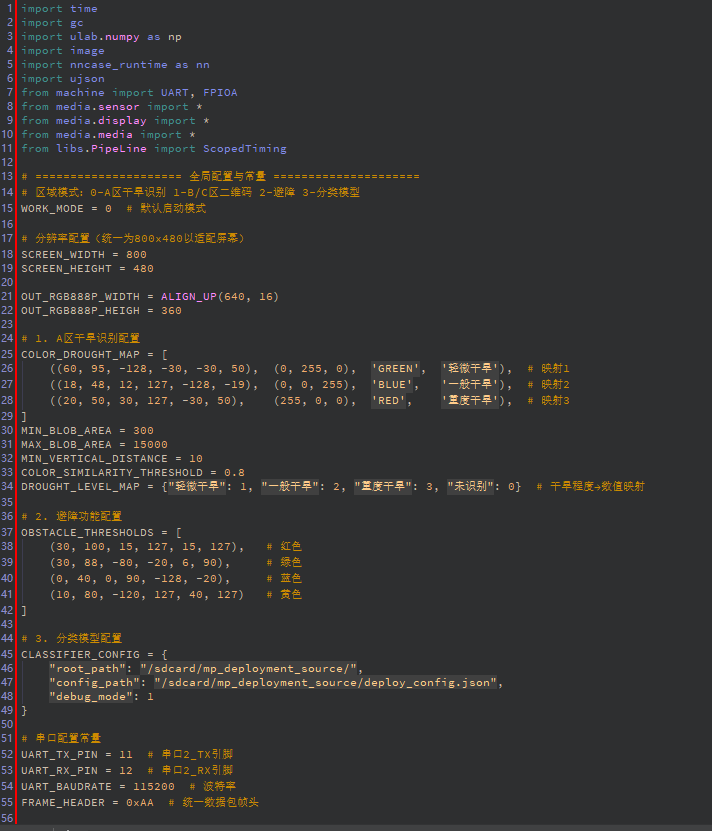This screenshot has width=712, height=831.
Task: Click line number 55 in the gutter
Action: pyautogui.click(x=8, y=802)
